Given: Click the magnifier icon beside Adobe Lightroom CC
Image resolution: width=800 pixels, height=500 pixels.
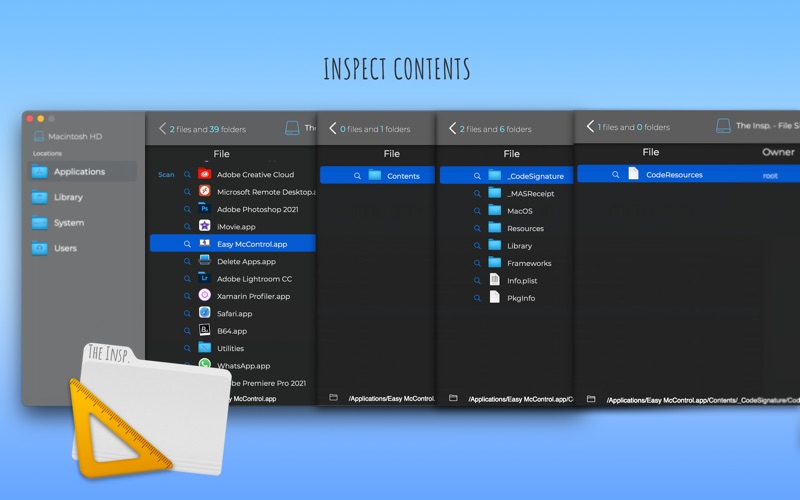Looking at the screenshot, I should click(x=187, y=279).
